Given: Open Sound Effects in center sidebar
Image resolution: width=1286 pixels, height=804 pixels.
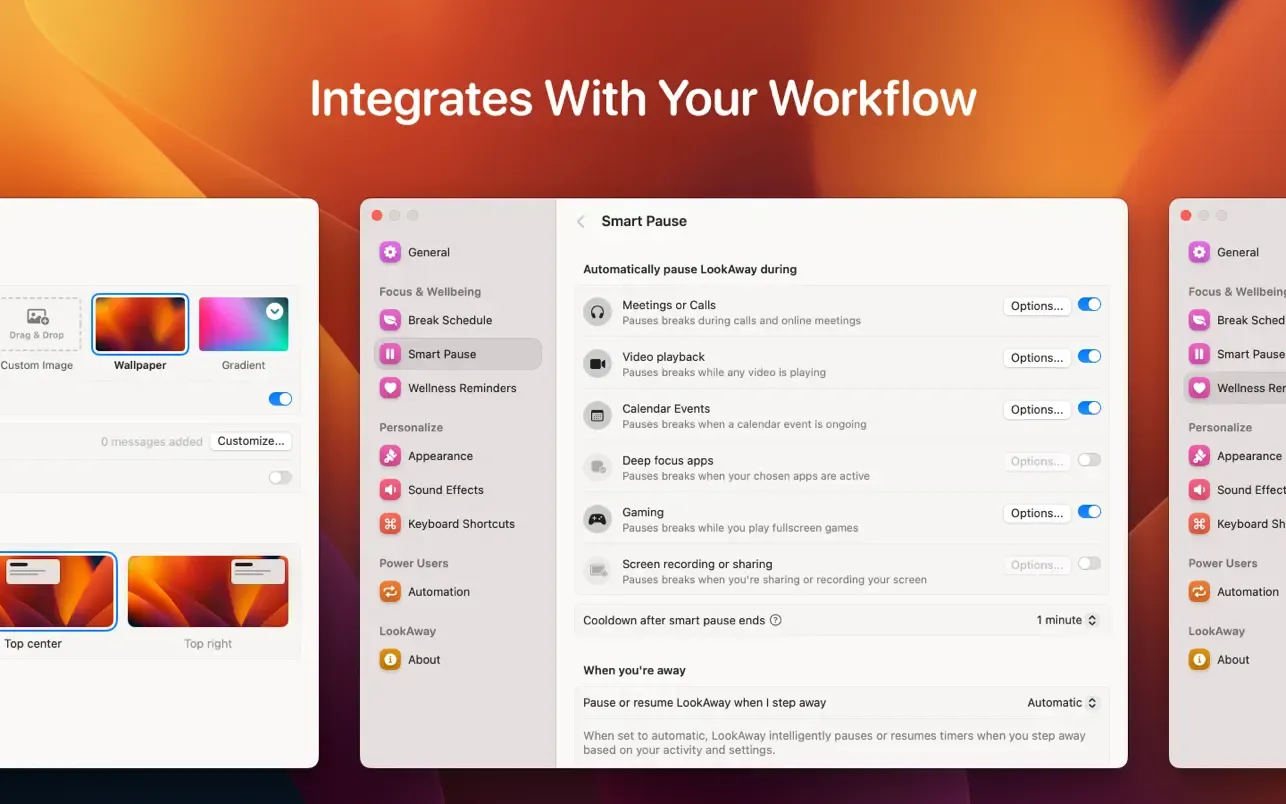Looking at the screenshot, I should point(460,490).
